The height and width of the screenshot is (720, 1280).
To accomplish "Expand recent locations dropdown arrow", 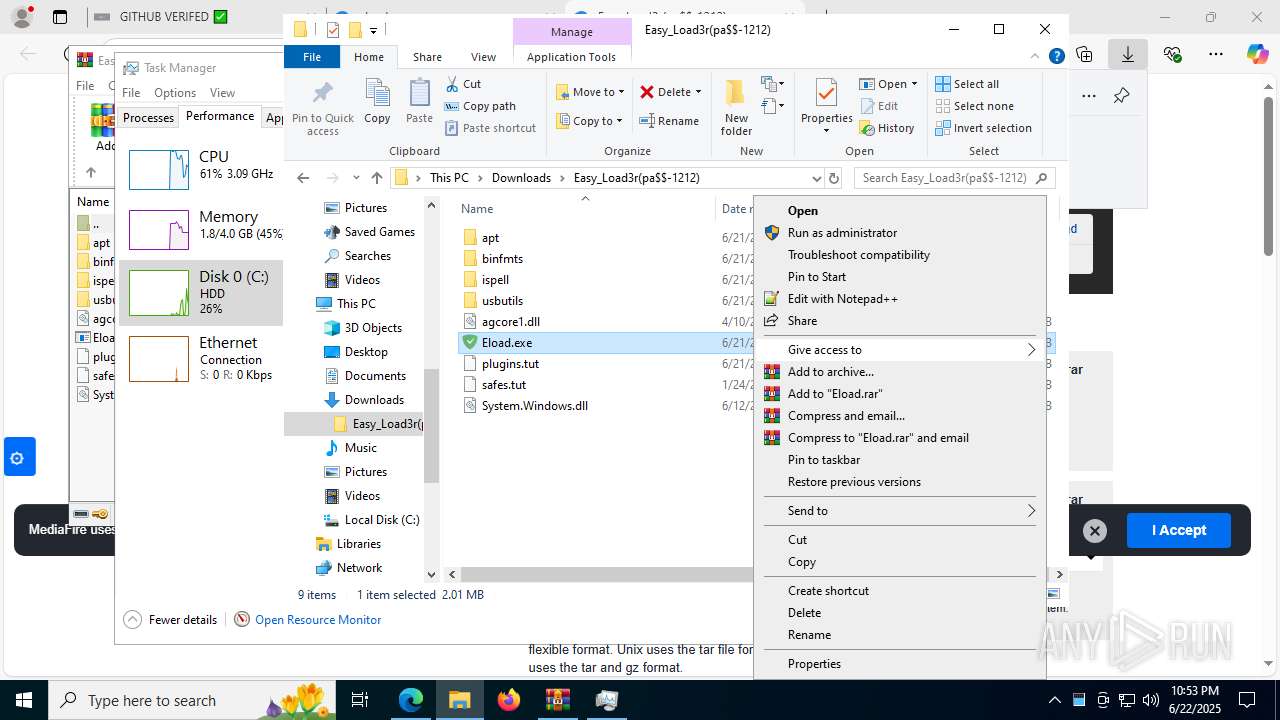I will click(356, 178).
